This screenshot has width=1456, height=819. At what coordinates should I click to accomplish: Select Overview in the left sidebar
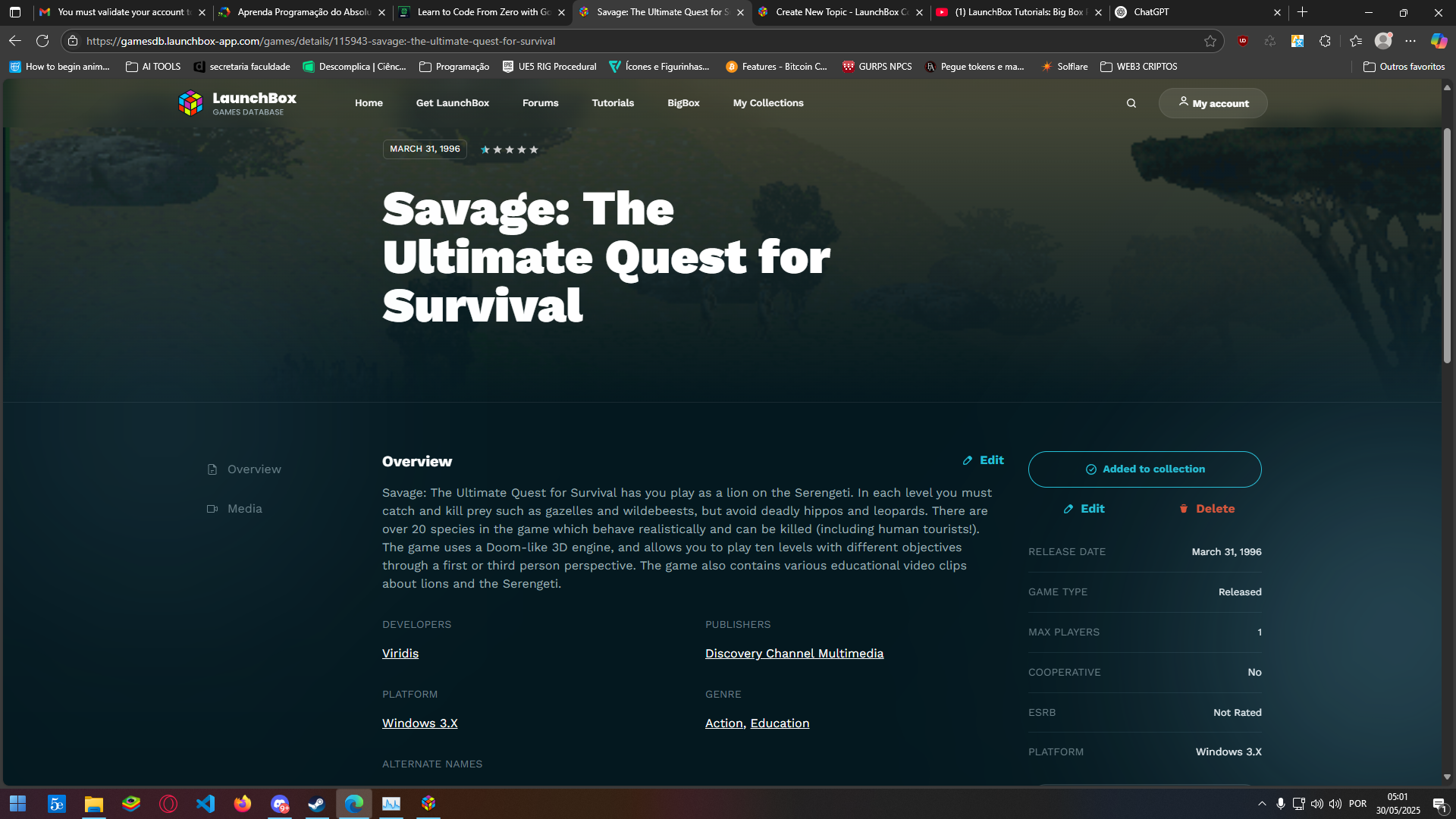click(244, 469)
